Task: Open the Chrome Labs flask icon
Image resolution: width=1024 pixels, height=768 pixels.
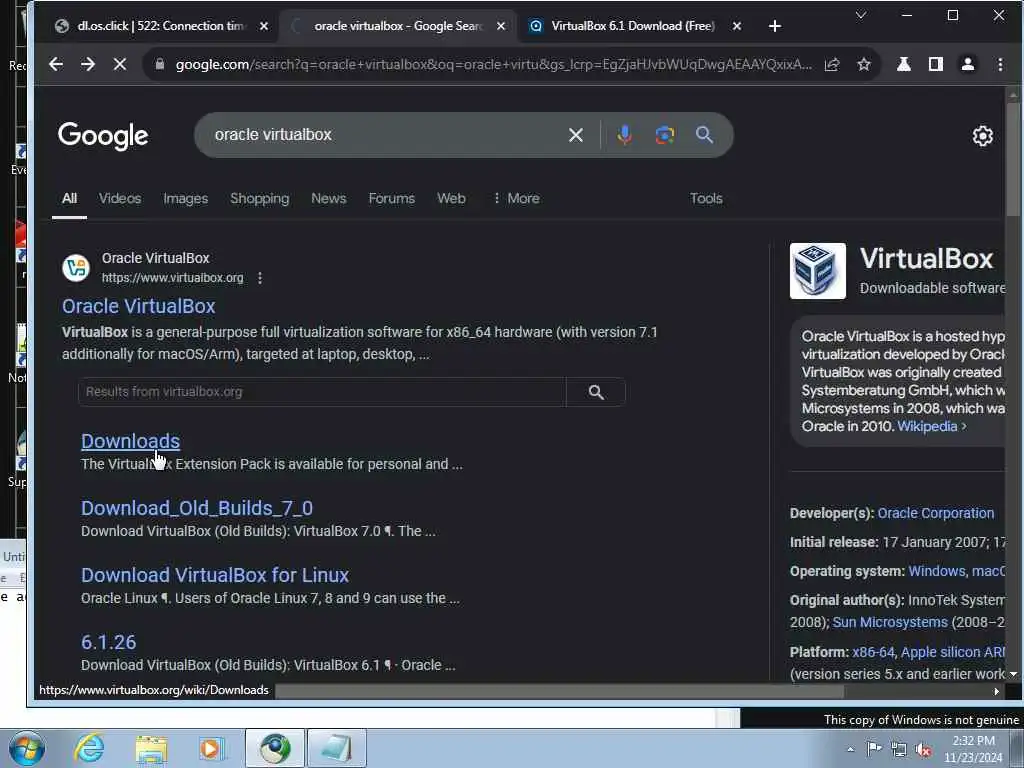Action: (904, 64)
